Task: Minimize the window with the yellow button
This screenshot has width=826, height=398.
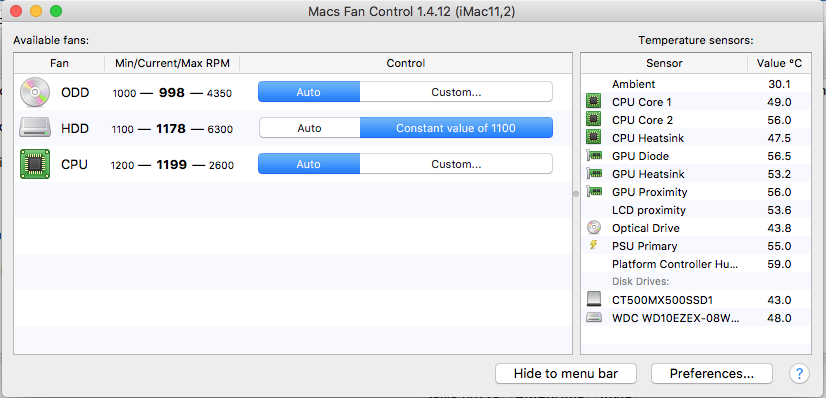Action: click(36, 11)
